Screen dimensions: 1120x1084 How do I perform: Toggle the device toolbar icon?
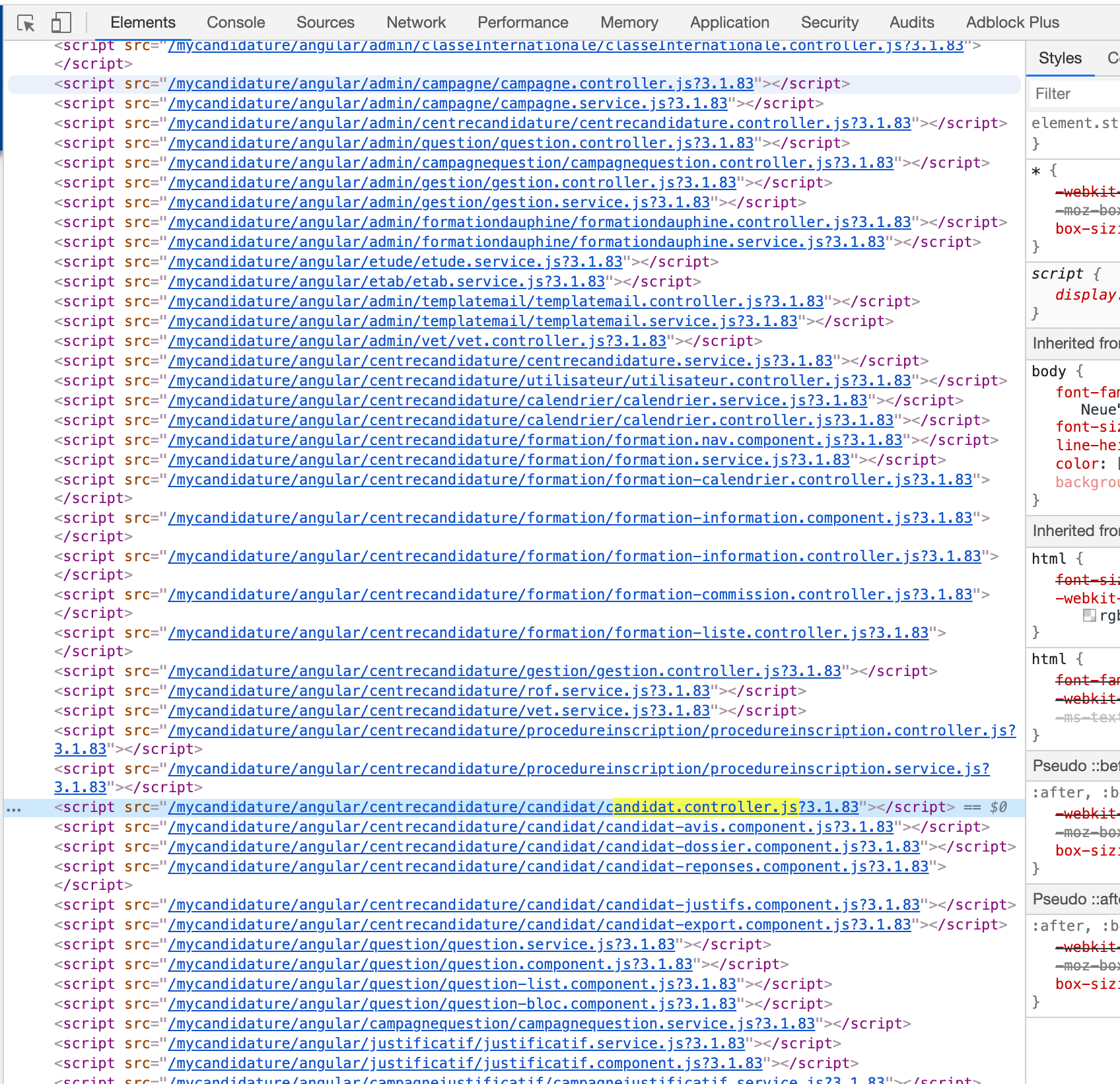(61, 23)
